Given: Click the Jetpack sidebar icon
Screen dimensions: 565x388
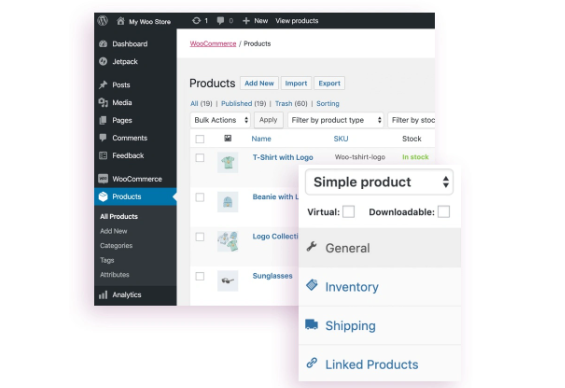Looking at the screenshot, I should (103, 62).
